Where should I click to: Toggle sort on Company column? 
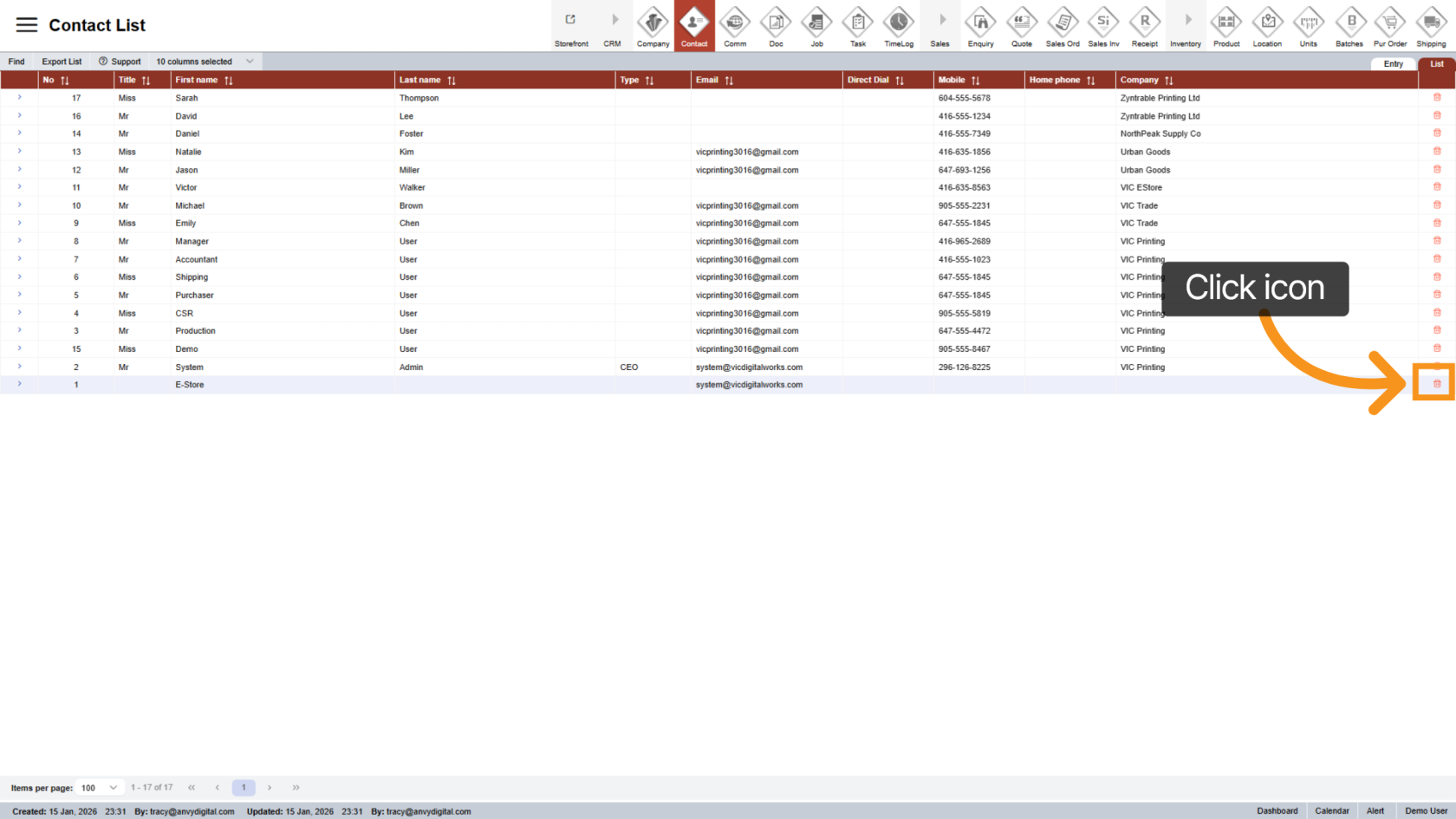pos(1168,81)
